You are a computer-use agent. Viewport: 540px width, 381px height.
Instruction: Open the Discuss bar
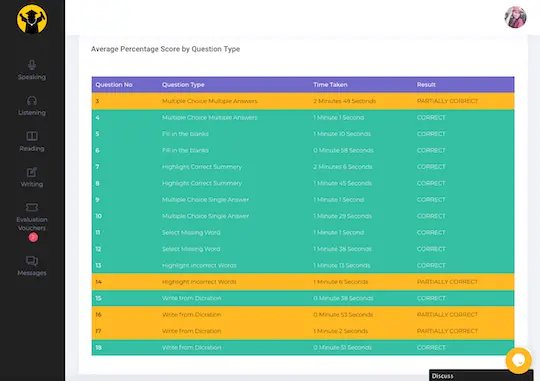click(481, 375)
